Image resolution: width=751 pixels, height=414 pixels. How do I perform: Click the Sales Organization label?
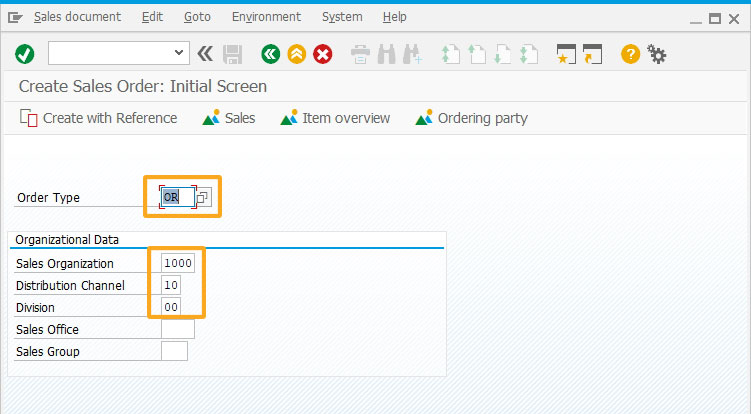[65, 264]
